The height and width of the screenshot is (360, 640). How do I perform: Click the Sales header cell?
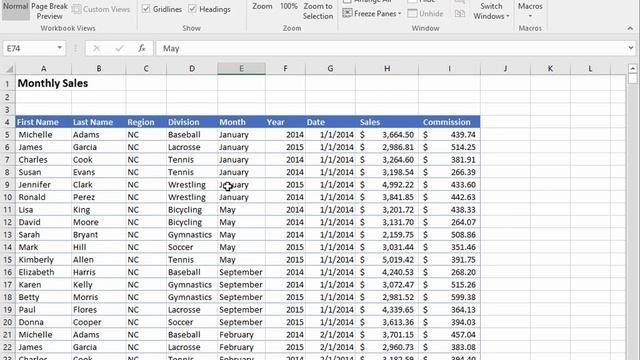click(387, 122)
